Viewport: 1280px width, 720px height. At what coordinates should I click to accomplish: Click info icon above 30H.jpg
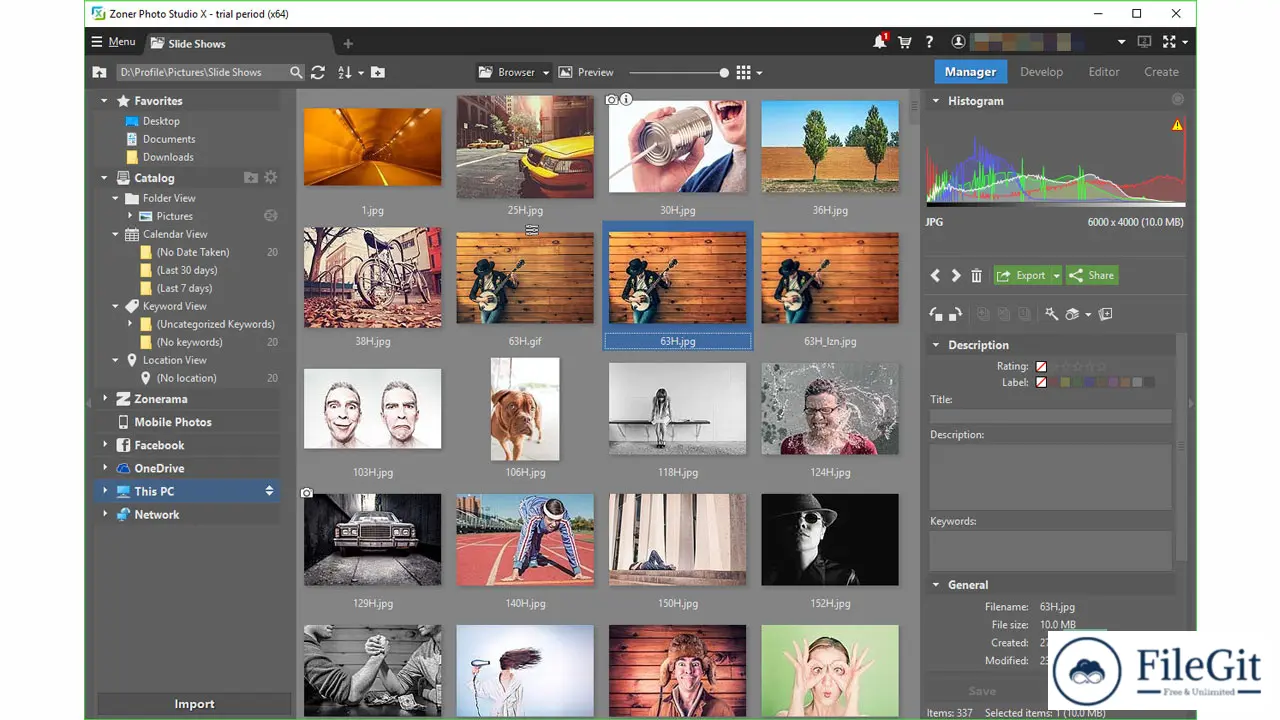click(x=627, y=99)
